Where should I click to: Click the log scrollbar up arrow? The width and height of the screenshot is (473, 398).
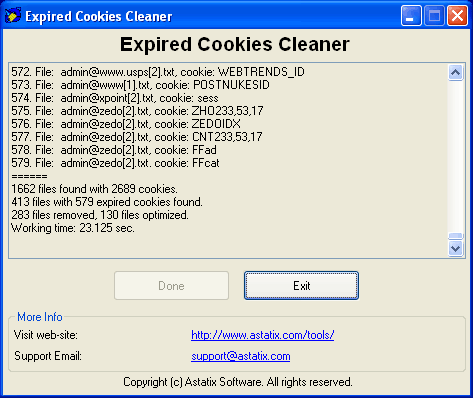click(455, 72)
